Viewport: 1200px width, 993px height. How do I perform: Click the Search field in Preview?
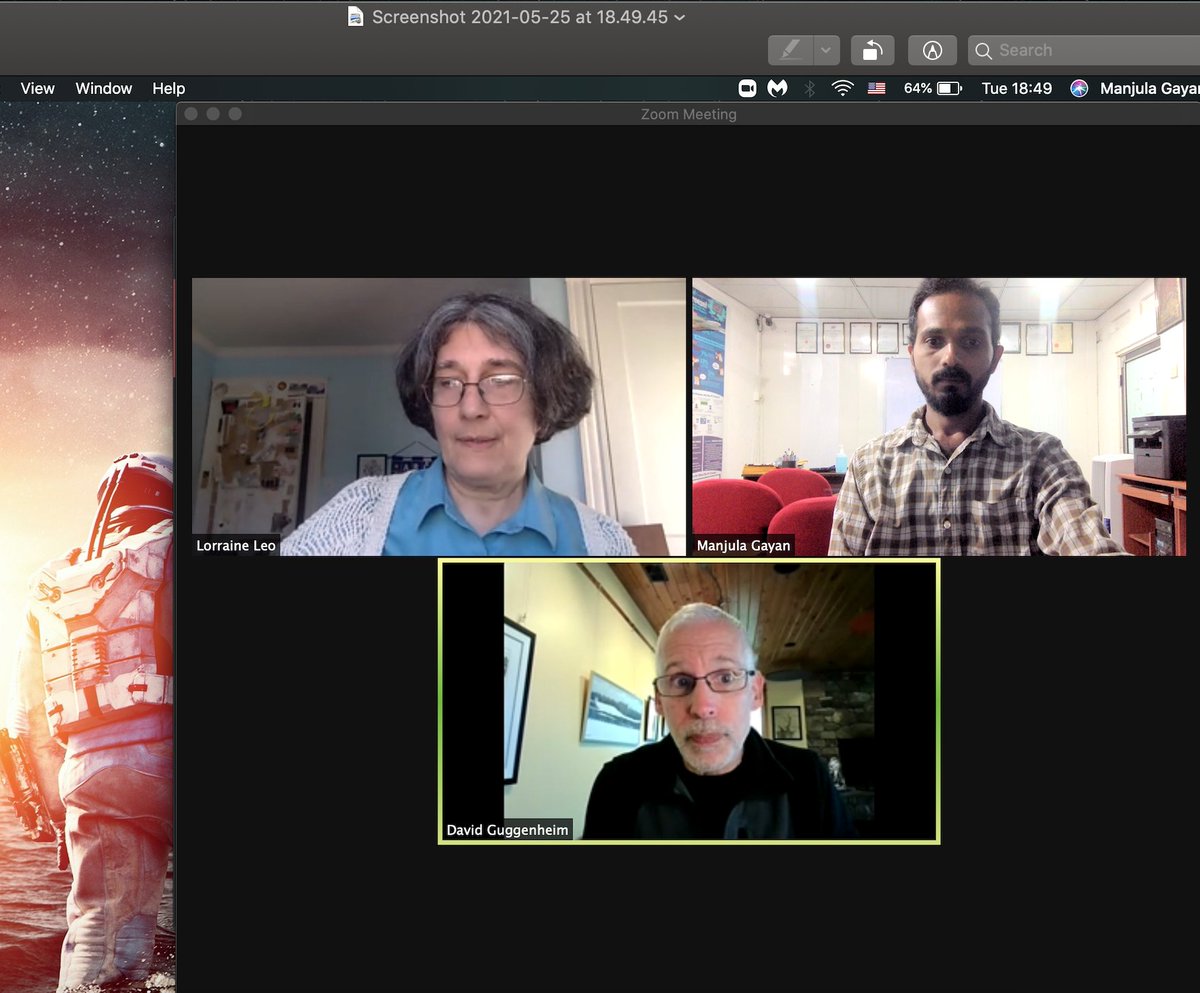1084,50
